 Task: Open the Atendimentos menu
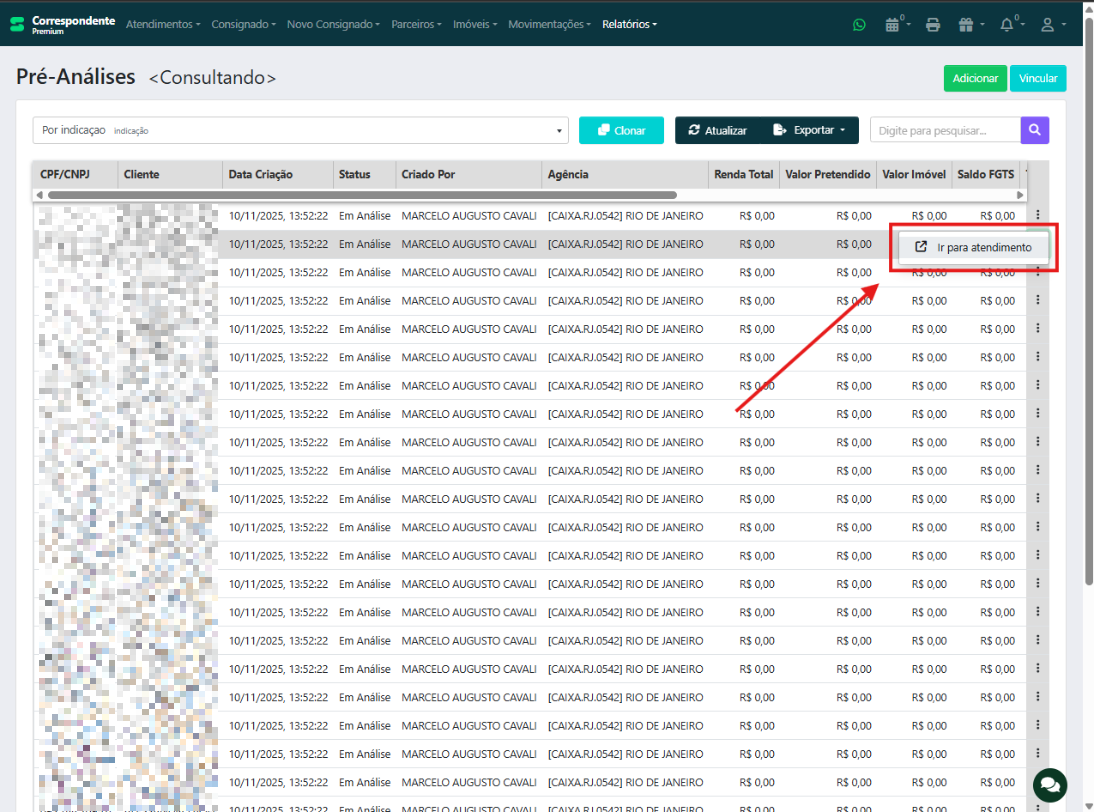point(163,25)
